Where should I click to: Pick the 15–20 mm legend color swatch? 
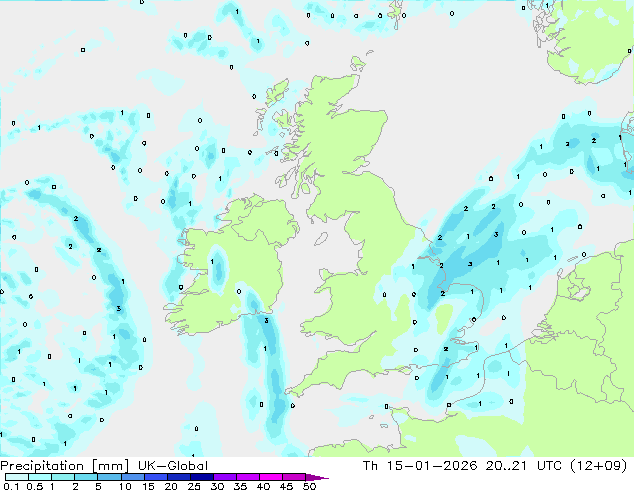pos(155,477)
